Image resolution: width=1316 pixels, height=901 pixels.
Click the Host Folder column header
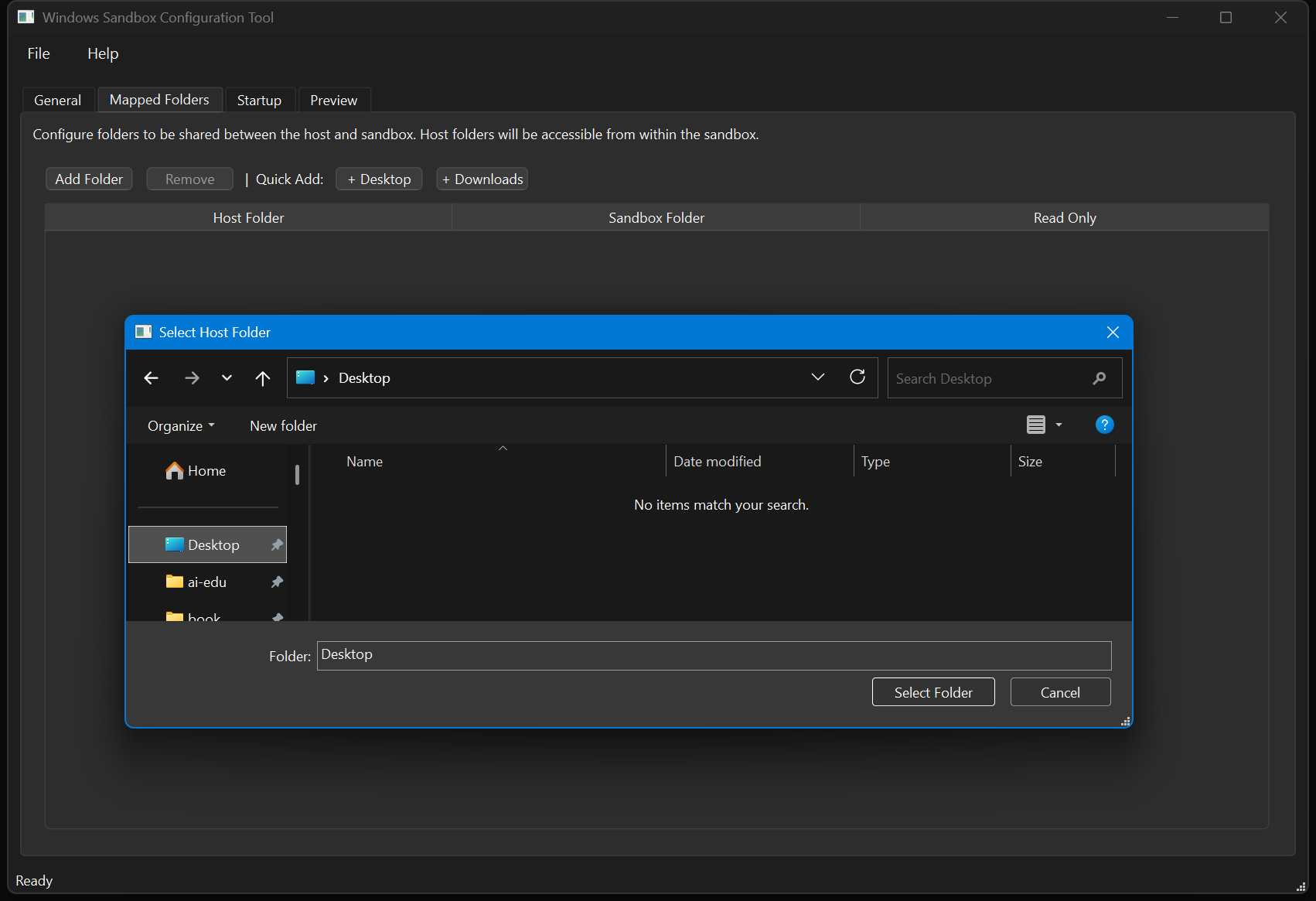click(x=248, y=218)
